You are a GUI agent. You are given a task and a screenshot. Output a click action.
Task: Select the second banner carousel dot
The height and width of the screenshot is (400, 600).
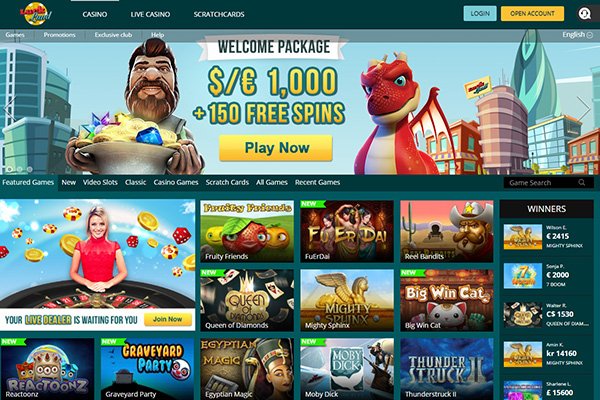(20, 169)
